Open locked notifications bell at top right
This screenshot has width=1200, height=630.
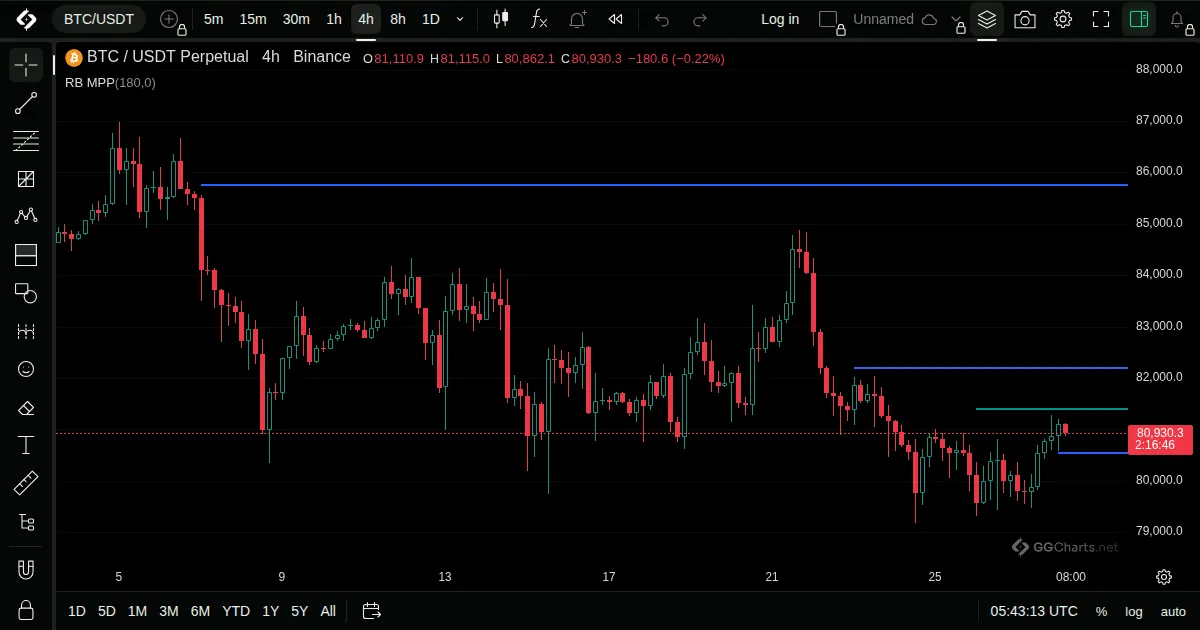point(1179,20)
